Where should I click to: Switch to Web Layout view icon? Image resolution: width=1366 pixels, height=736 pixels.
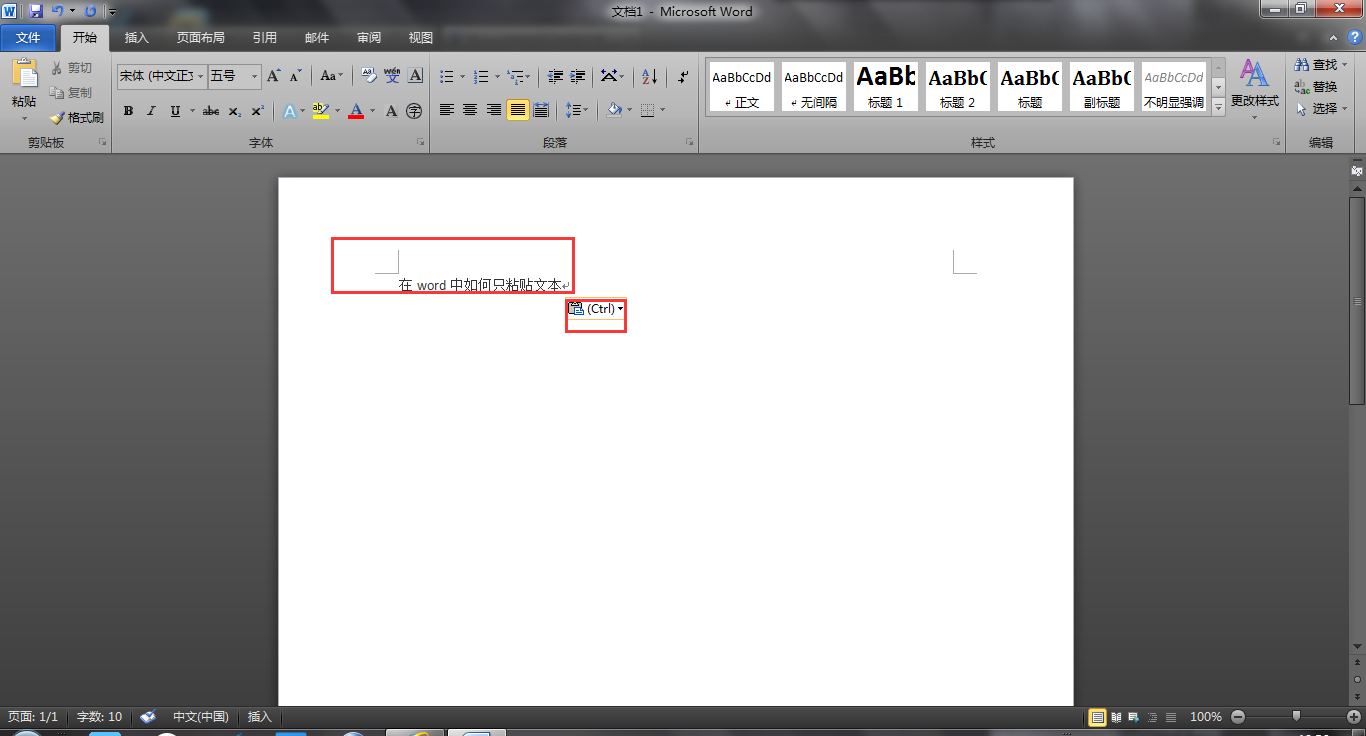click(x=1134, y=717)
